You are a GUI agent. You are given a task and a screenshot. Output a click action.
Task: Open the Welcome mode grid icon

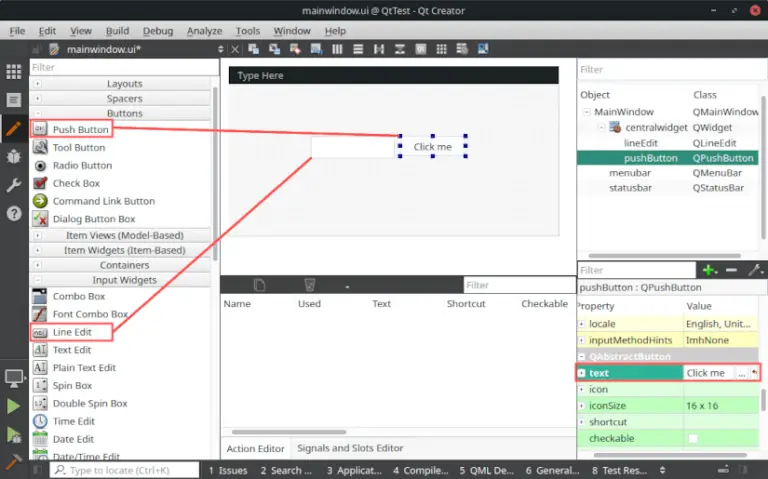(x=14, y=72)
